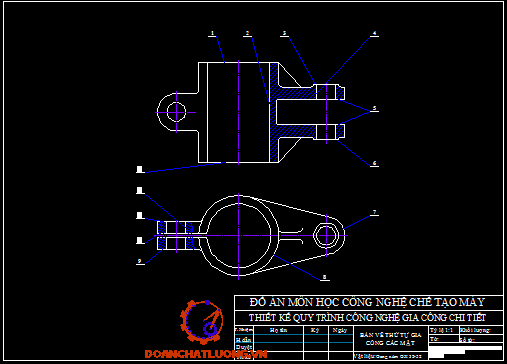Click the Khối lượng cell in title block
The width and height of the screenshot is (507, 364).
click(481, 330)
